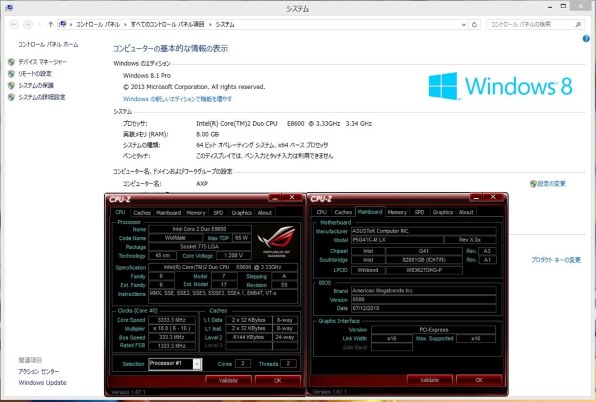Click the shield icon beside リモートの設定
596x402 pixels.
11,74
